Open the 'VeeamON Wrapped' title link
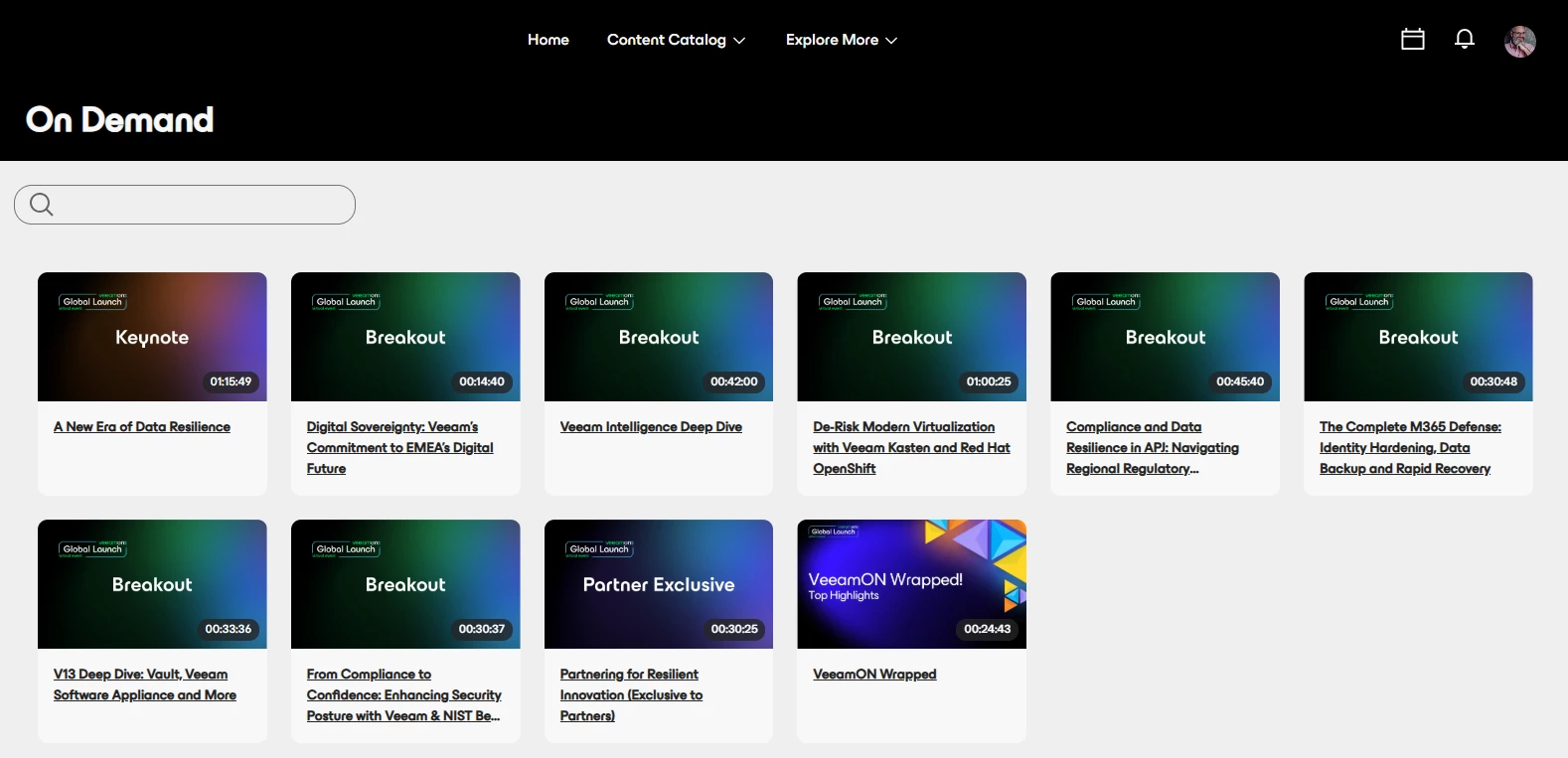The height and width of the screenshot is (758, 1568). 874,675
